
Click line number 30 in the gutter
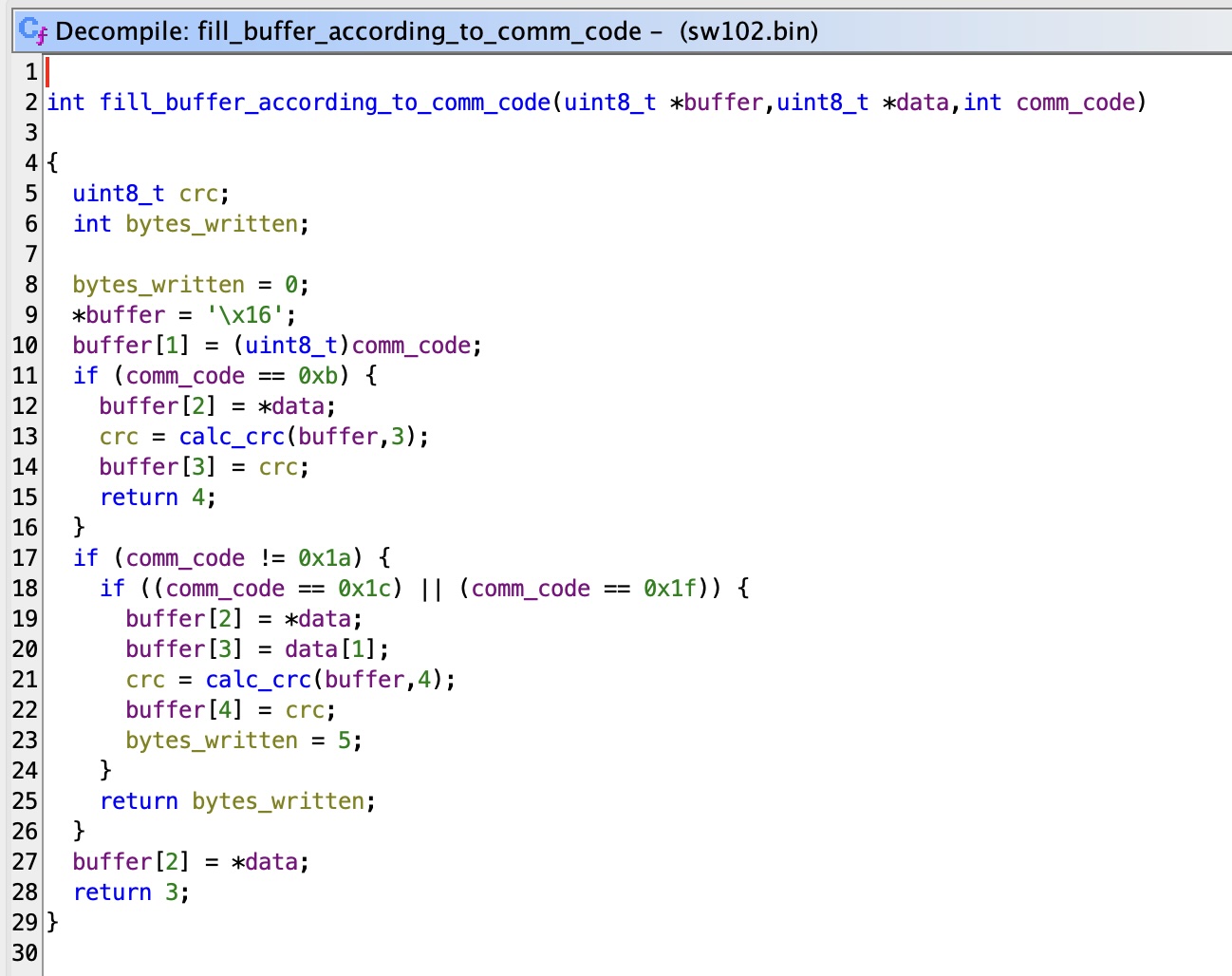[x=25, y=953]
